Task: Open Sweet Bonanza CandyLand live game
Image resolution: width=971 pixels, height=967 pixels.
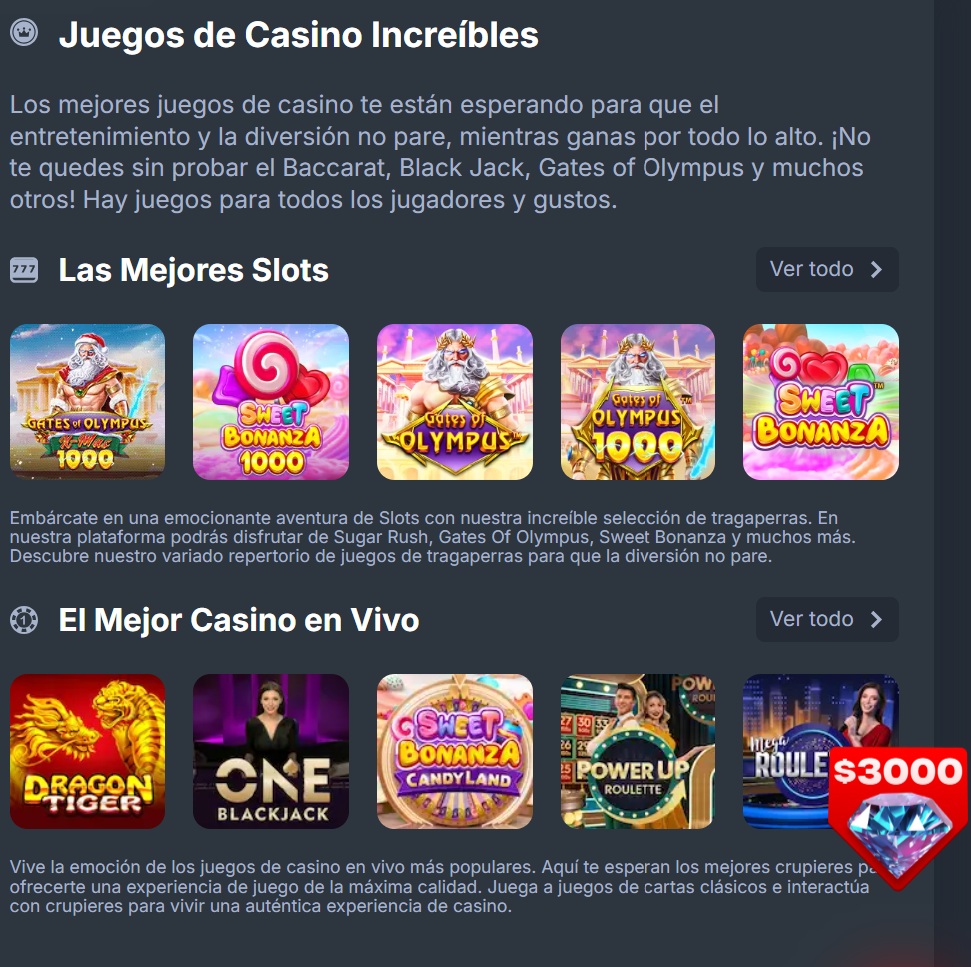Action: pyautogui.click(x=455, y=751)
